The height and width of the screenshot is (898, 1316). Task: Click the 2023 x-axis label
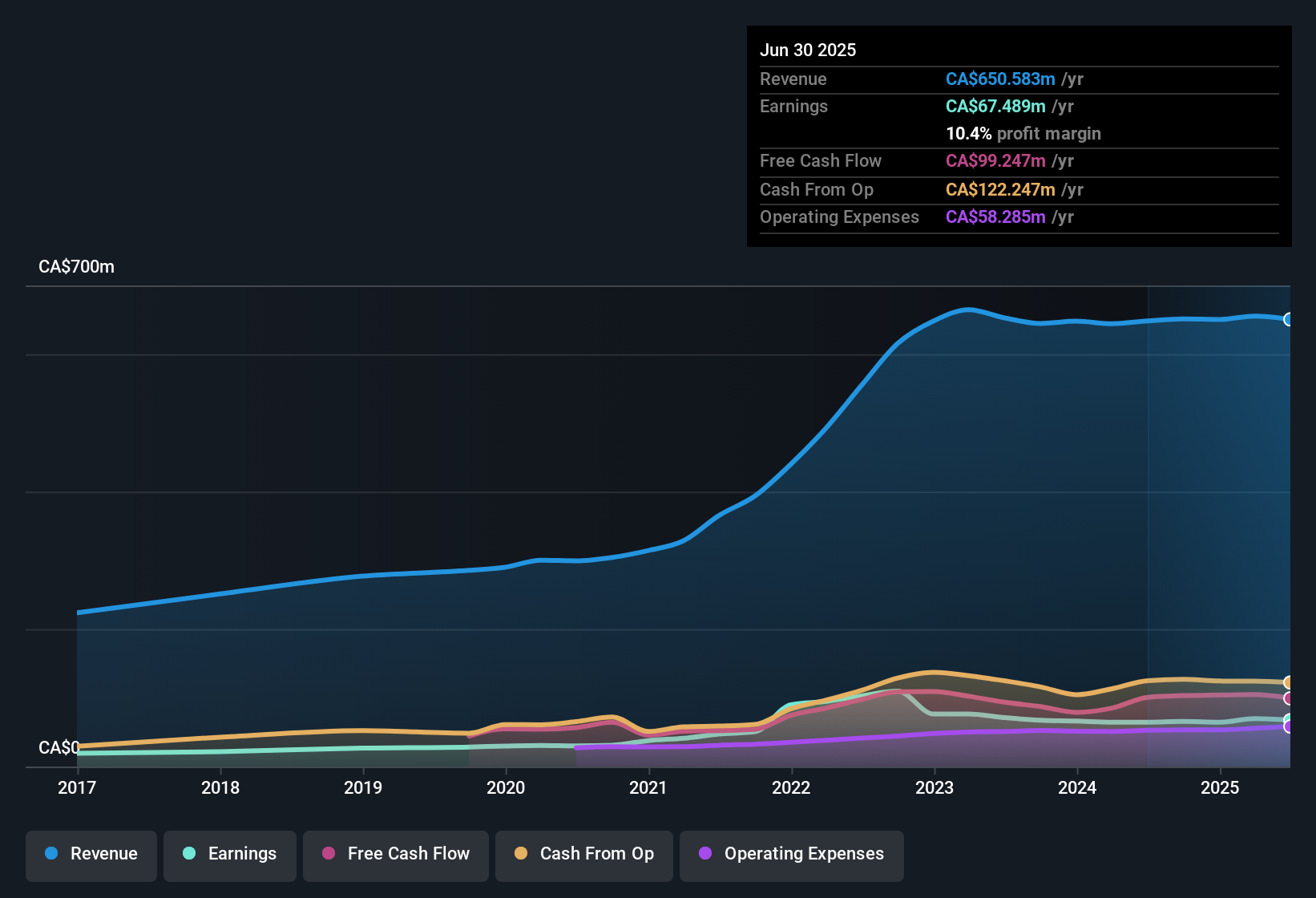[935, 787]
